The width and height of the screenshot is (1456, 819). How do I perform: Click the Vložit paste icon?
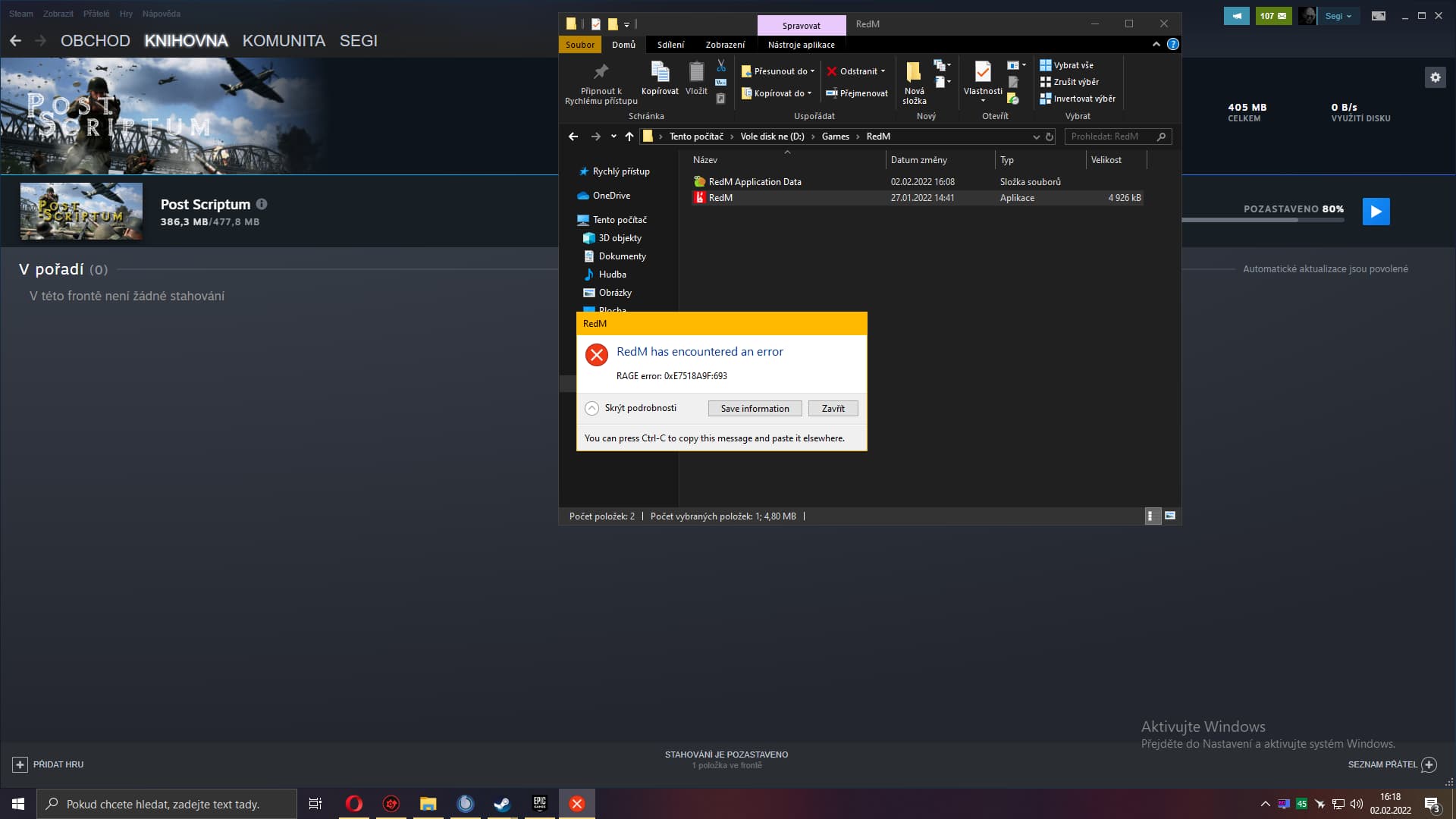696,71
